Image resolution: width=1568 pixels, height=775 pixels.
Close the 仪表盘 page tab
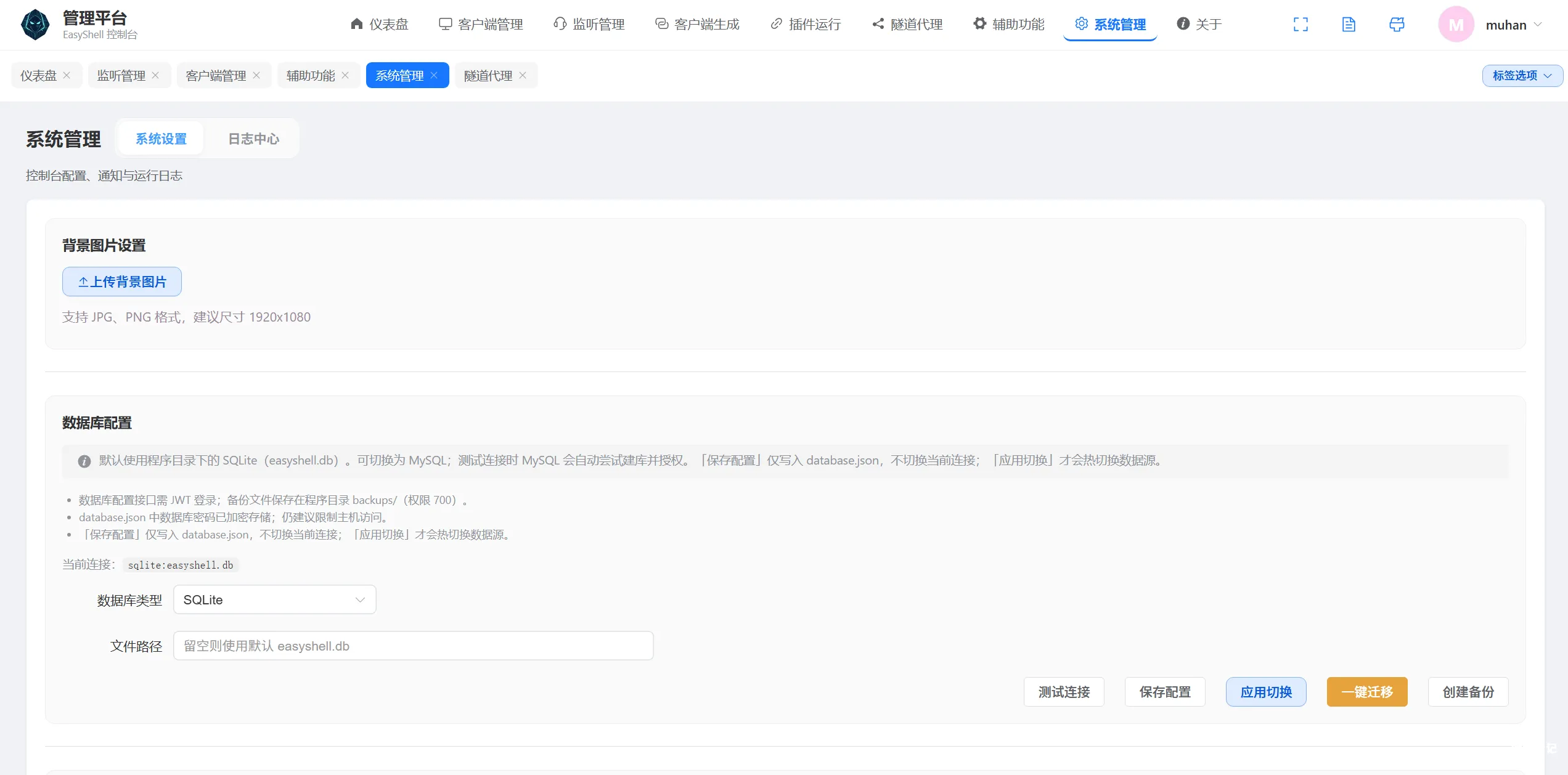(67, 75)
